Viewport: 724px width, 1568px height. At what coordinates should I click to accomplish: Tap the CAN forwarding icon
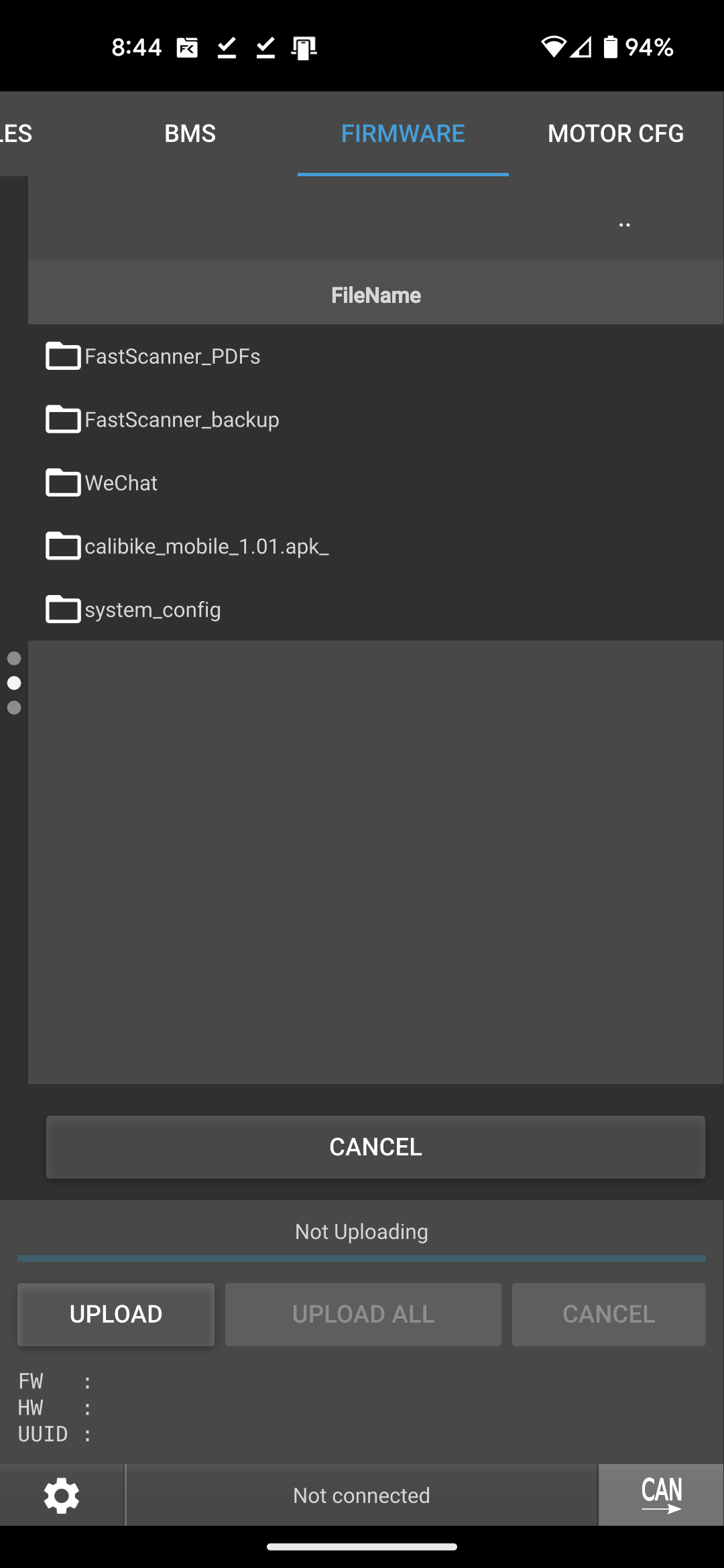pyautogui.click(x=661, y=1495)
